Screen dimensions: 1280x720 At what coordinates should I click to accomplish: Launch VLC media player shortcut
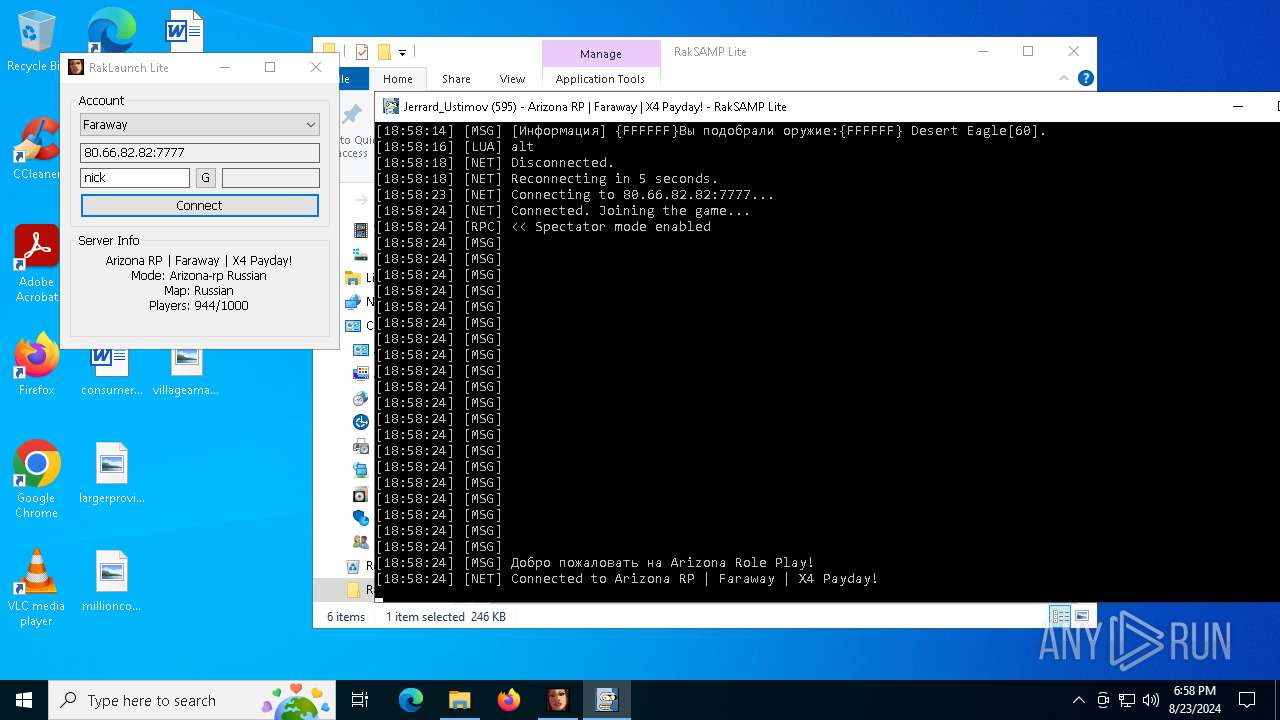pos(36,587)
